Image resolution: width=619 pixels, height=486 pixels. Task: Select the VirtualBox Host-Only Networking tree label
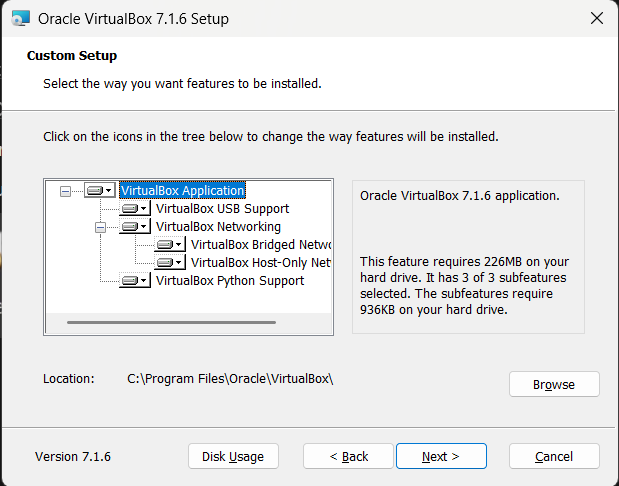[x=260, y=263]
